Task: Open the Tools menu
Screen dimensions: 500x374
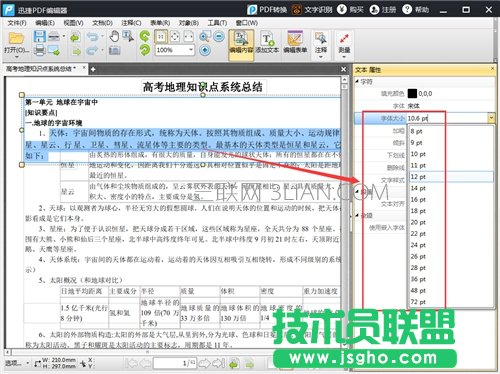Action: [x=217, y=23]
